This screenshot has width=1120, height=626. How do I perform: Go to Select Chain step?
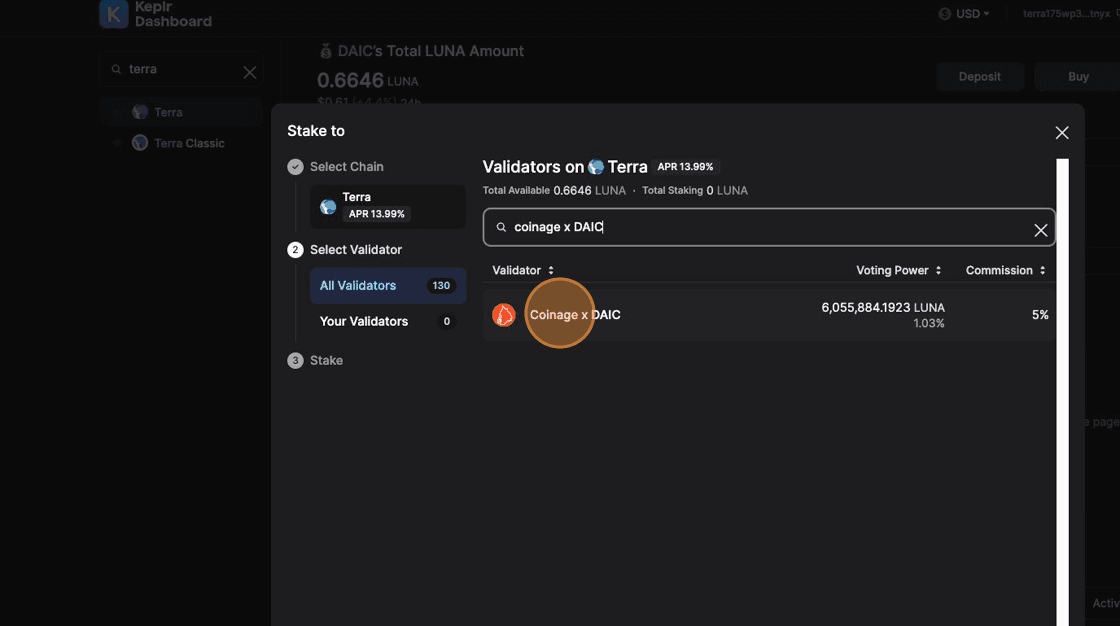[346, 167]
